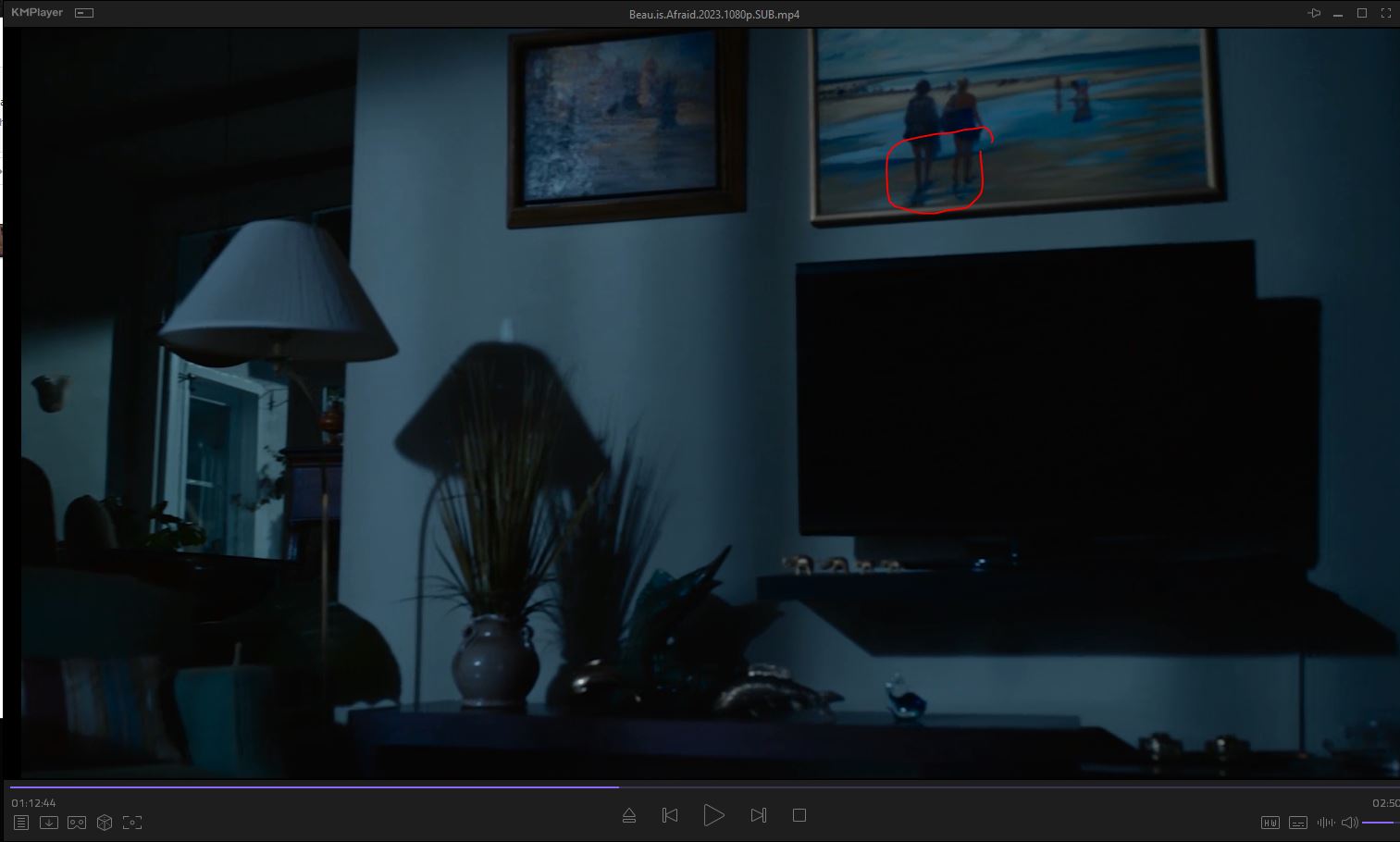
Task: Enter fullscreen from the title bar
Action: point(1386,13)
